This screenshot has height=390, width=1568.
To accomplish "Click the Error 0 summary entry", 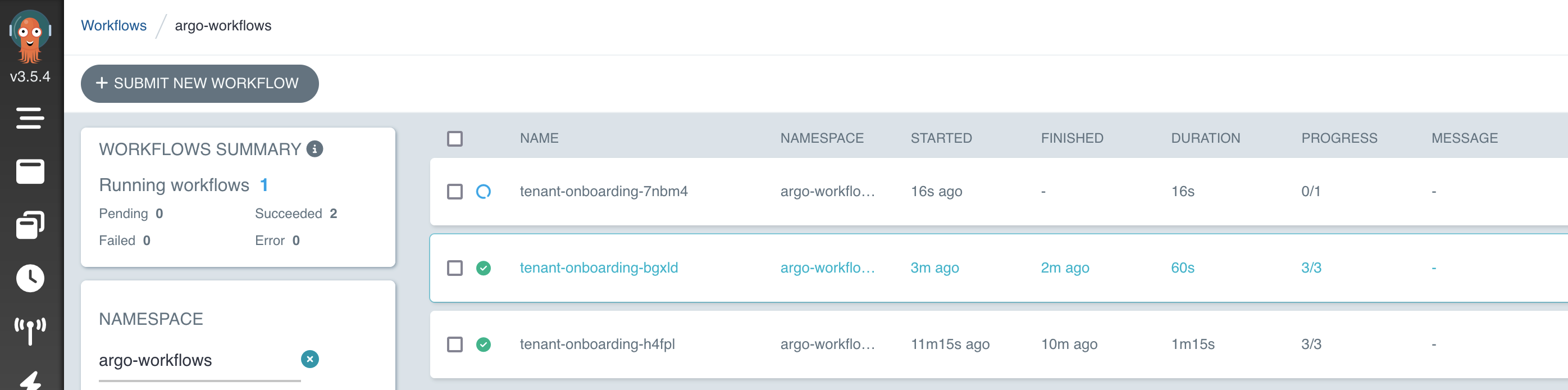I will pos(277,241).
